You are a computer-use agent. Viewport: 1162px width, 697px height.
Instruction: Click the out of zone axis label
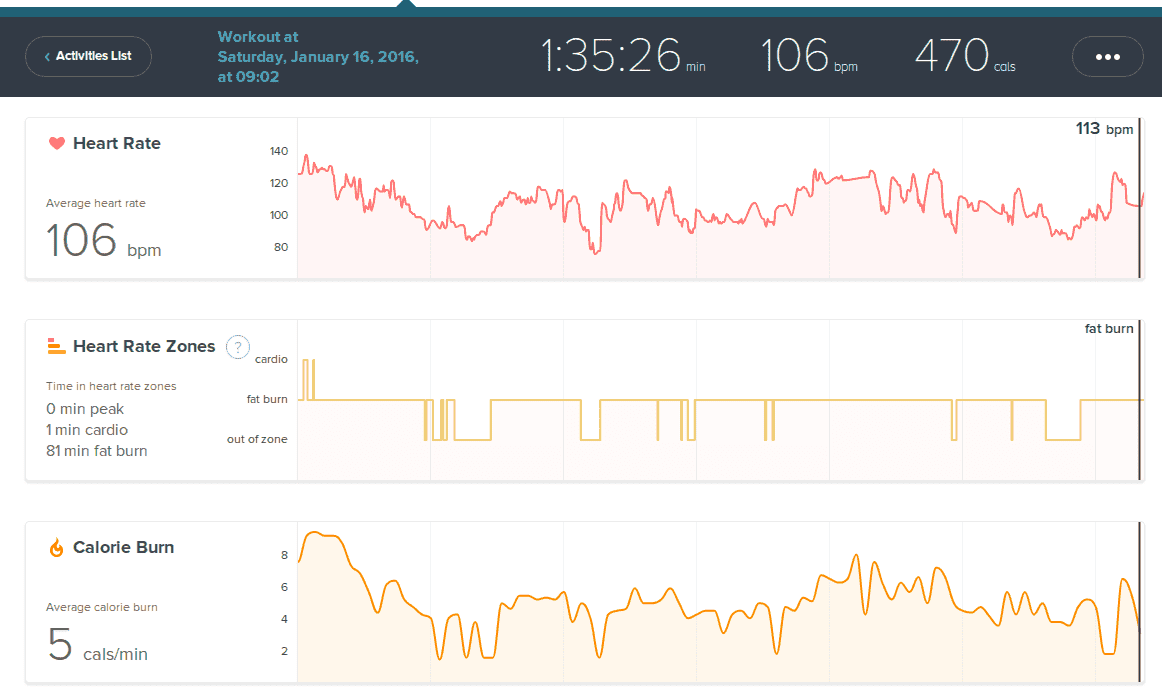click(x=257, y=439)
